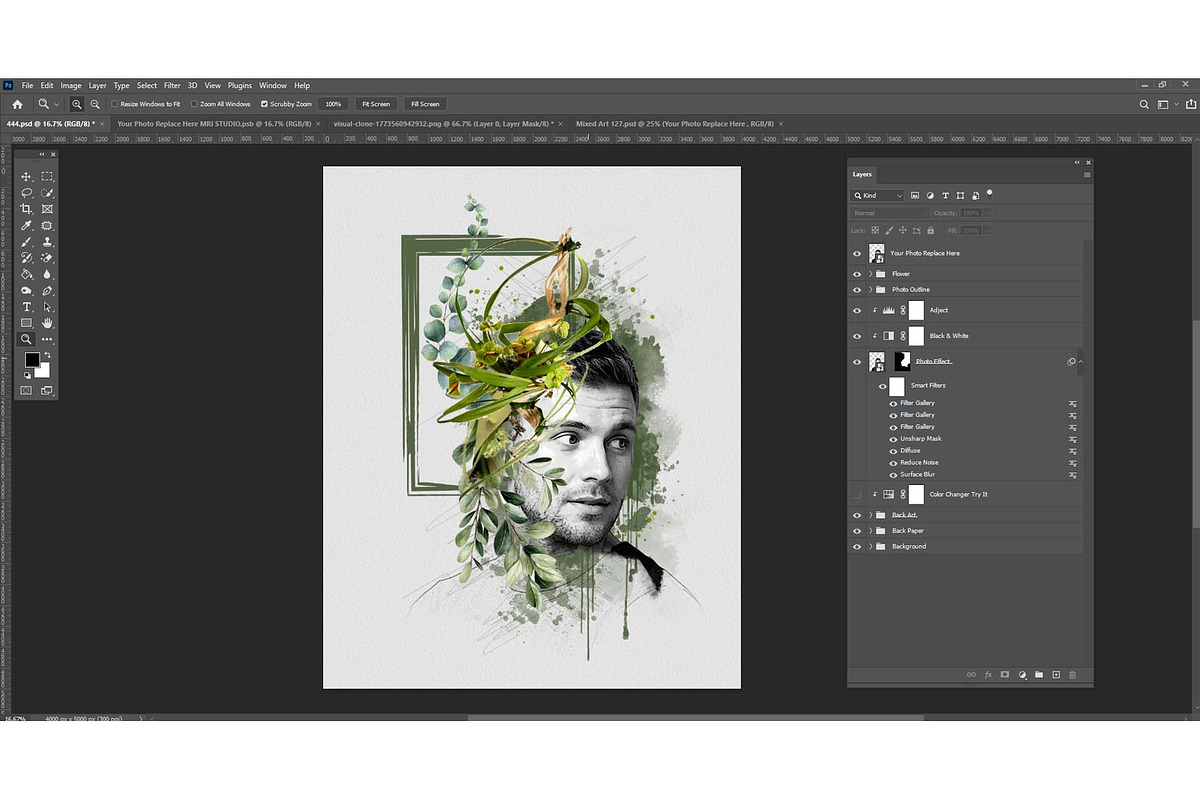The height and width of the screenshot is (800, 1200).
Task: Click the Home icon in options bar
Action: (x=17, y=104)
